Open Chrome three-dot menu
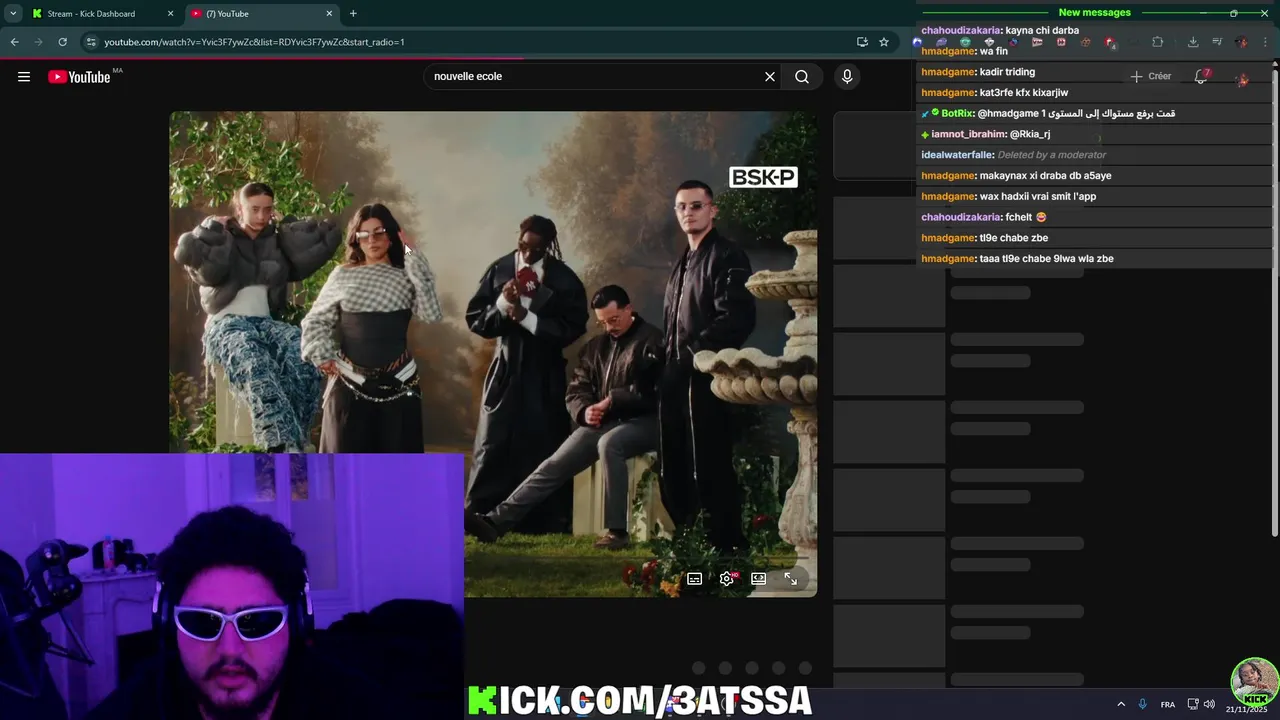The image size is (1280, 720). (x=1267, y=42)
